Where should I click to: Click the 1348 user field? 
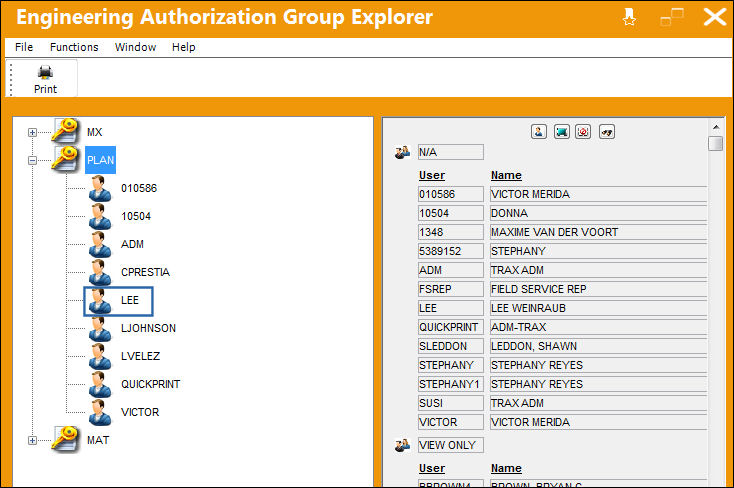(x=451, y=232)
